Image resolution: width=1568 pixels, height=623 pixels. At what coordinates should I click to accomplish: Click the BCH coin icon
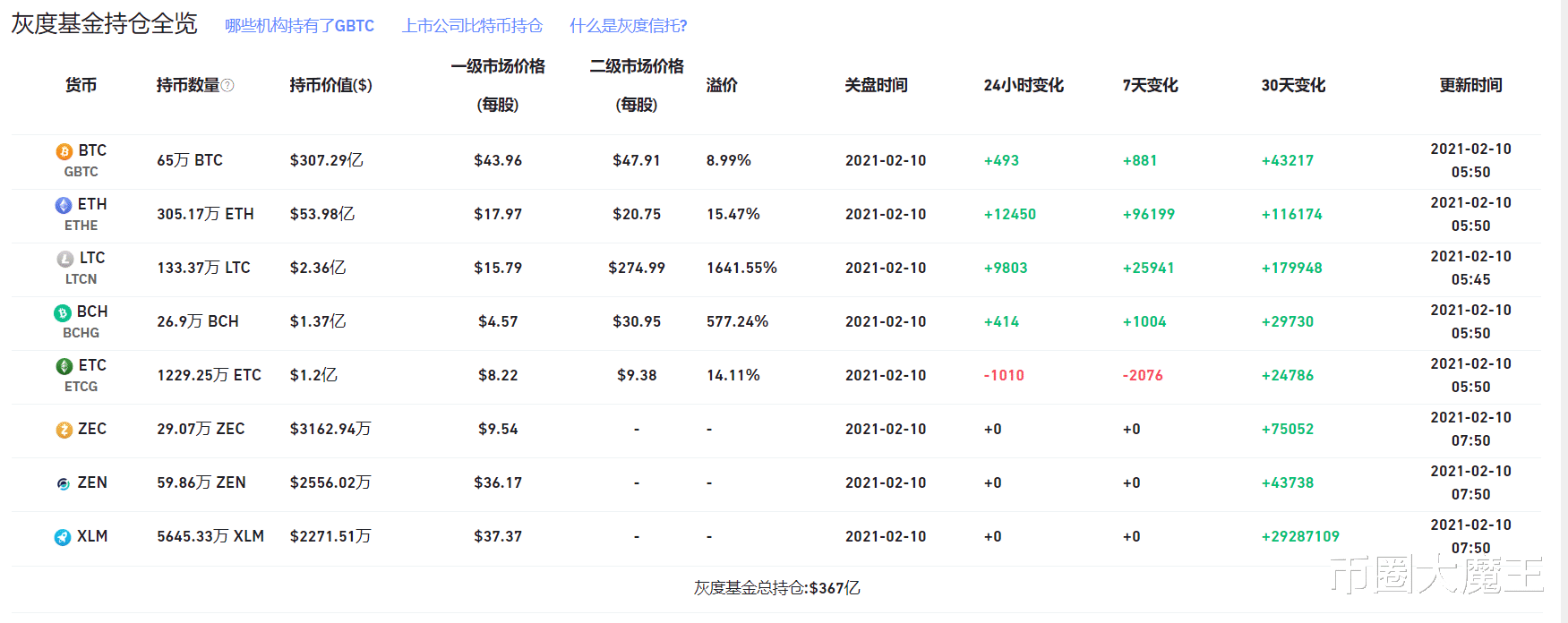coord(63,312)
